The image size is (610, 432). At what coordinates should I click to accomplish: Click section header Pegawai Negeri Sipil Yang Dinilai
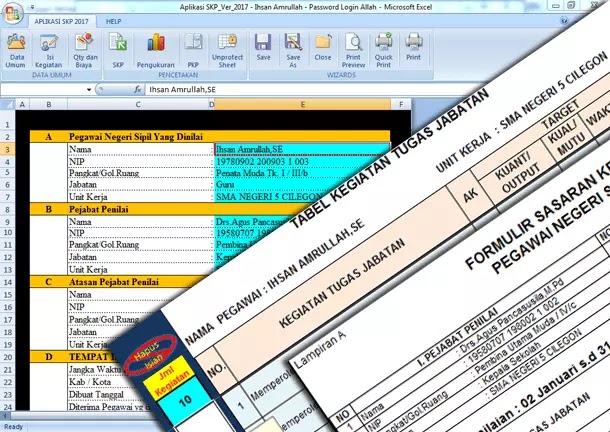point(136,137)
